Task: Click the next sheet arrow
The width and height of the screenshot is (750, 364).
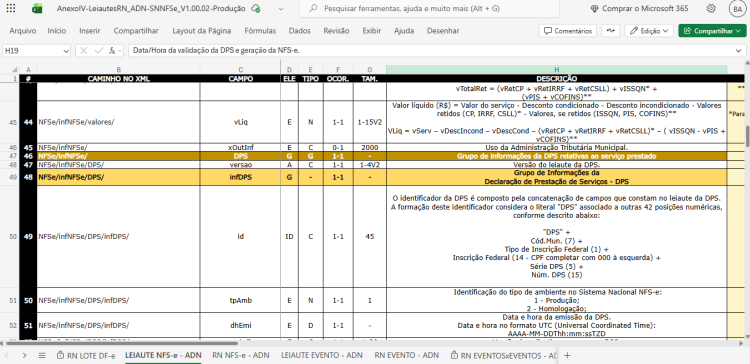Action: [24, 356]
